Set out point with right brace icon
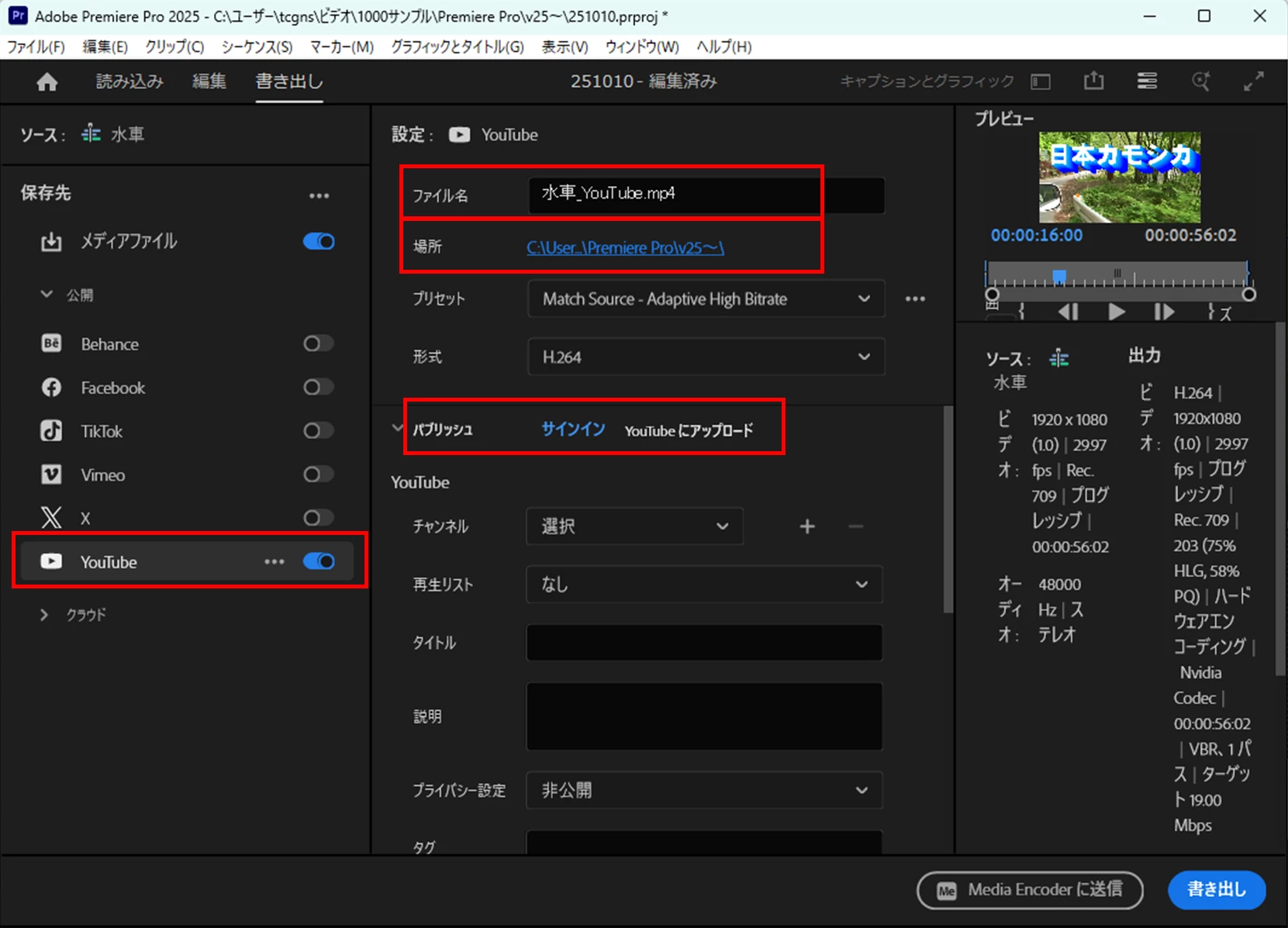This screenshot has width=1288, height=928. 1210,312
